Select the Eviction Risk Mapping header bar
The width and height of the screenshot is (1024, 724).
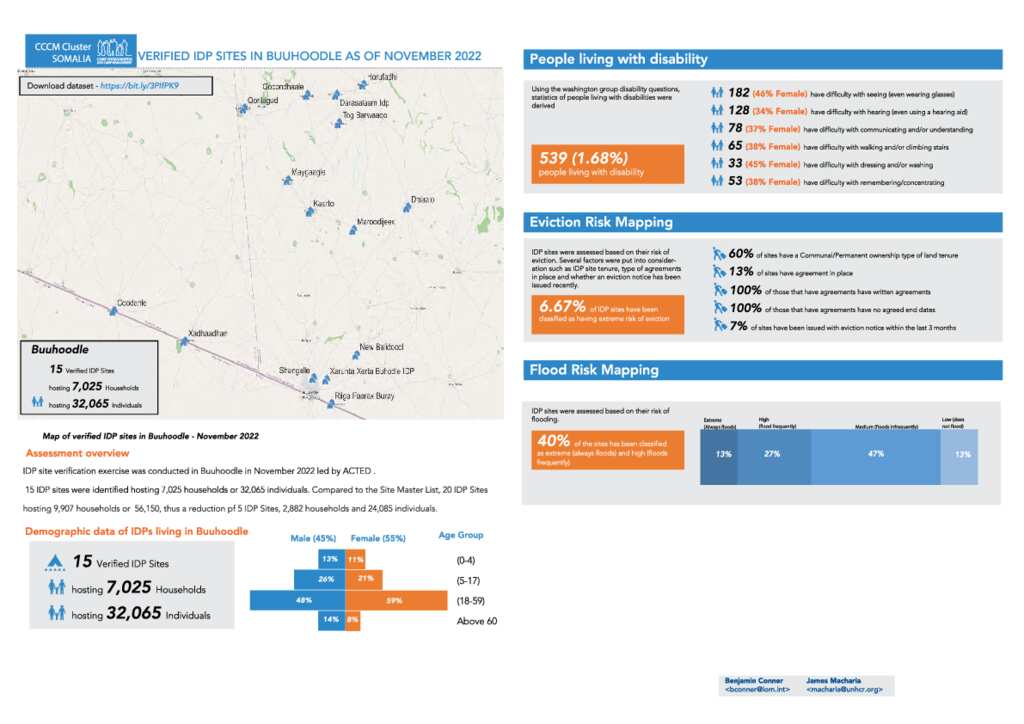[x=763, y=222]
